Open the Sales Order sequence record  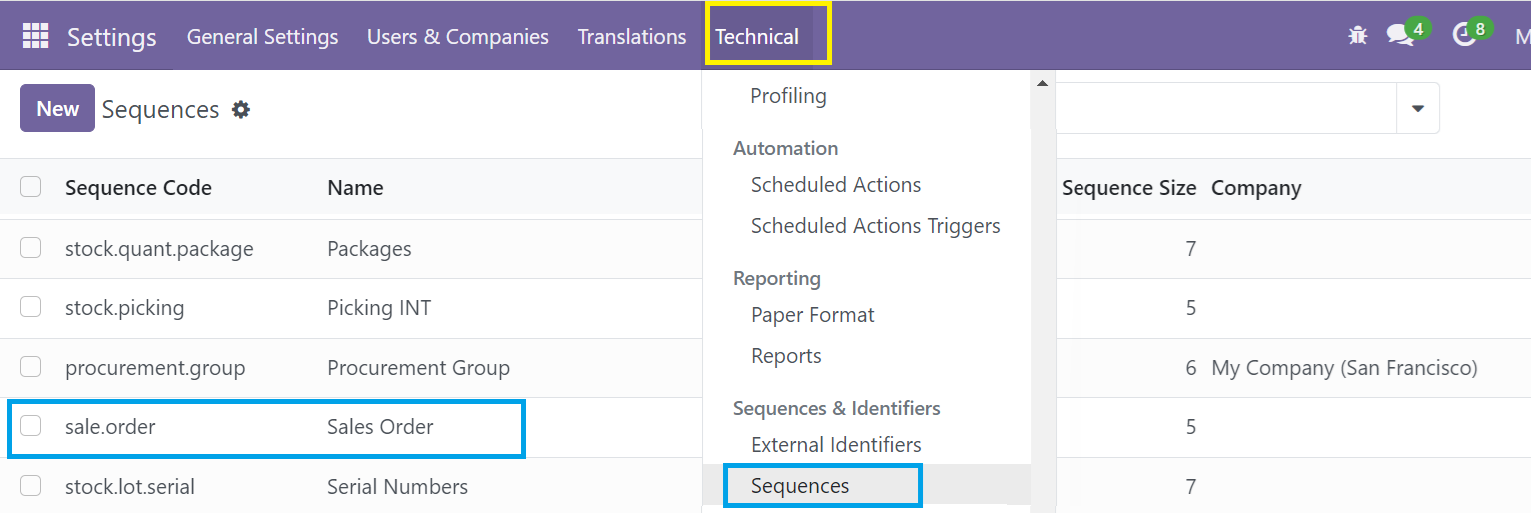point(380,427)
